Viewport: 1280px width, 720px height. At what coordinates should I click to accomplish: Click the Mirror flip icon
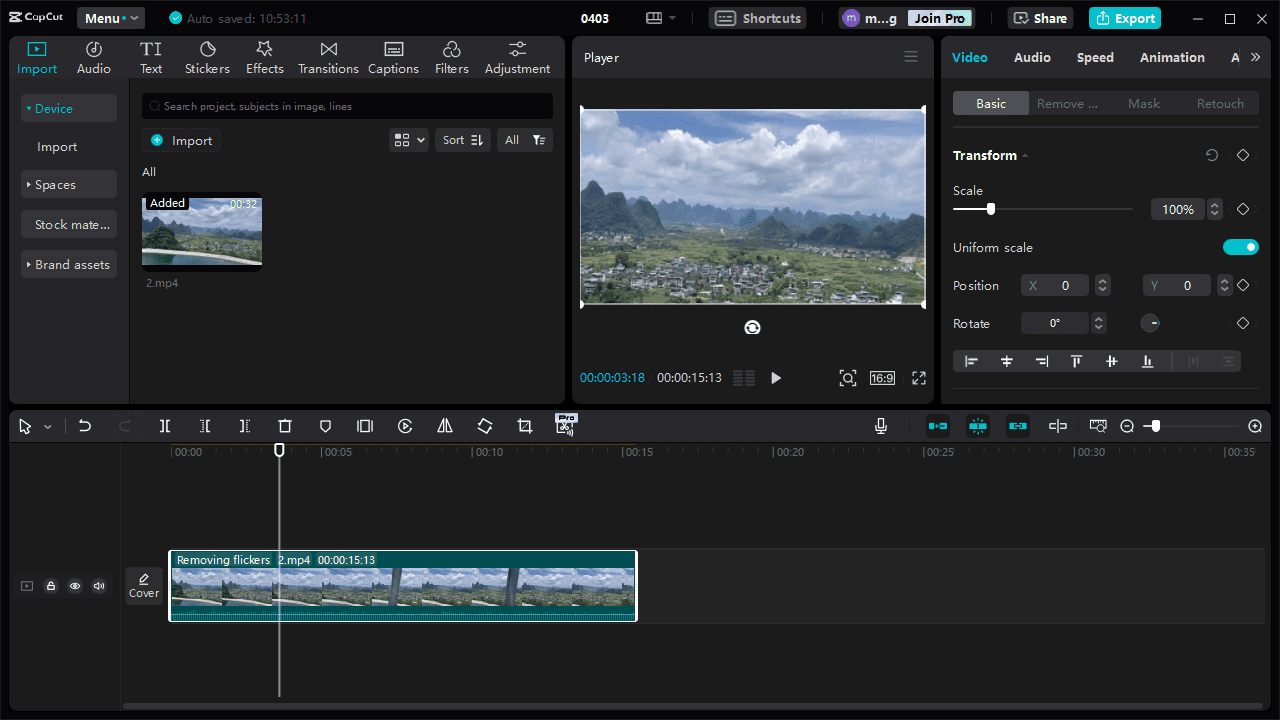(445, 426)
